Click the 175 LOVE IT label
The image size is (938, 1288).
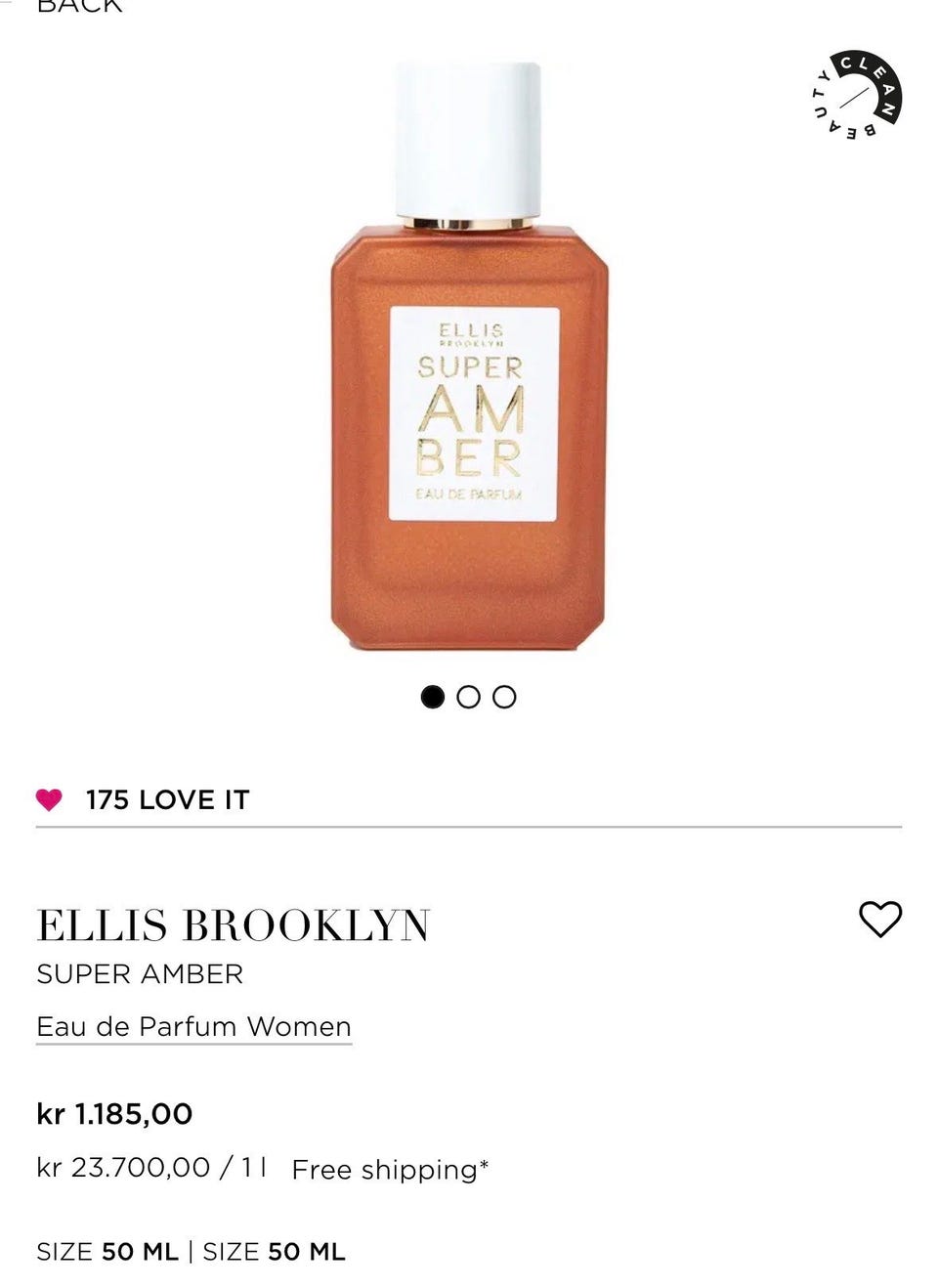point(167,800)
